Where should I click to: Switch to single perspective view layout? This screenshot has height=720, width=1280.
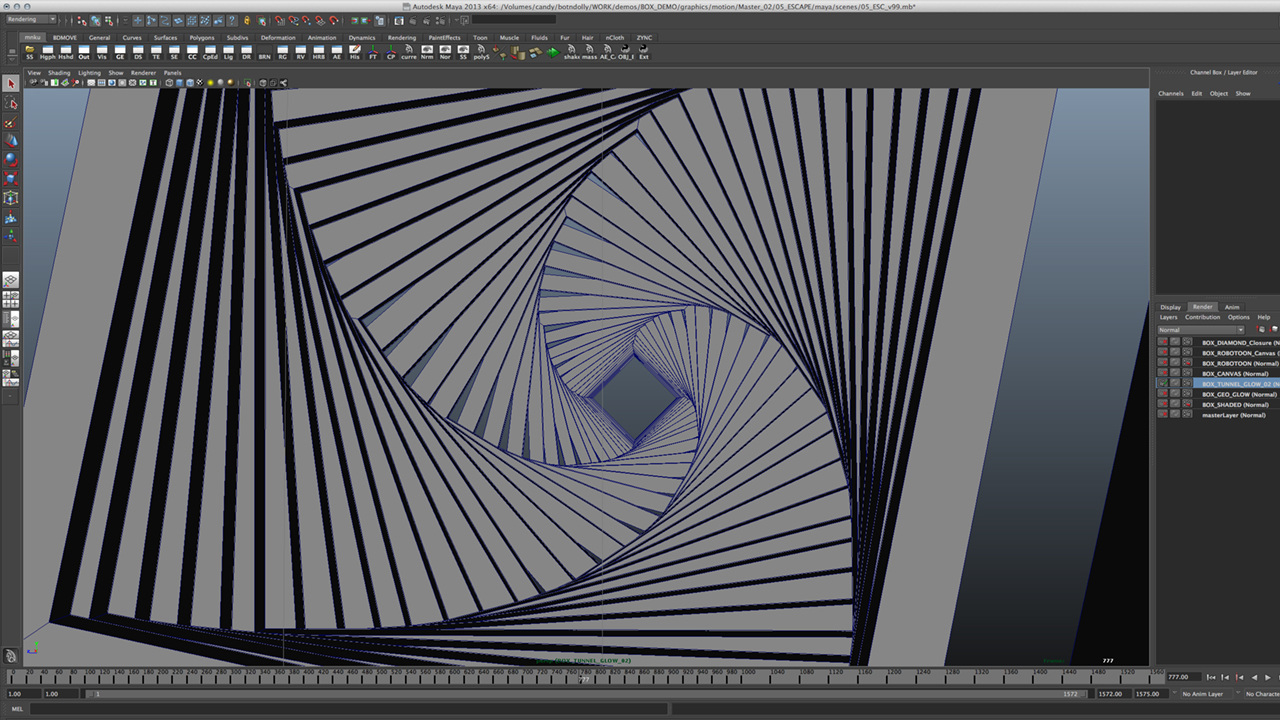tap(11, 280)
